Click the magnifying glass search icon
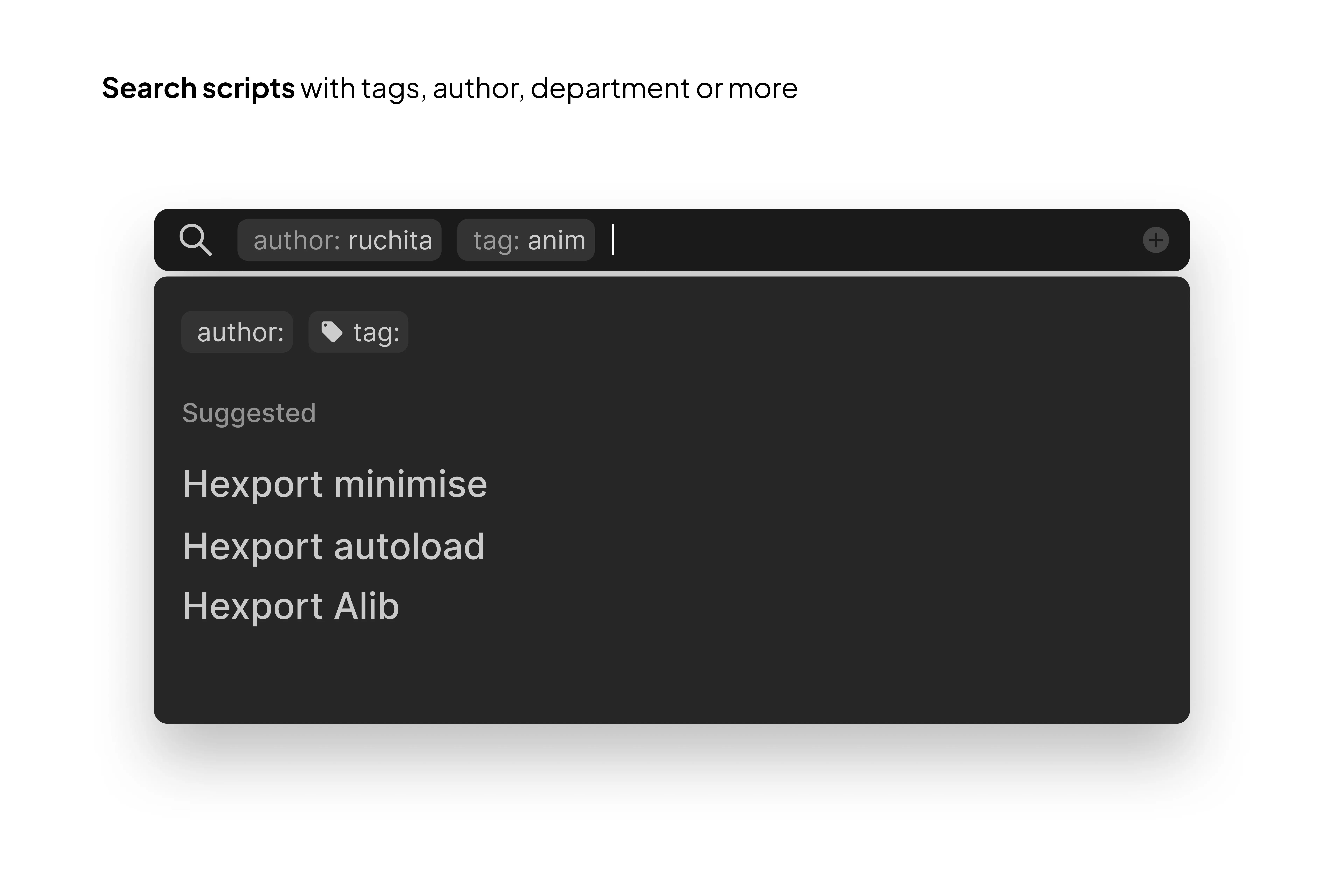This screenshot has width=1344, height=896. click(x=195, y=240)
